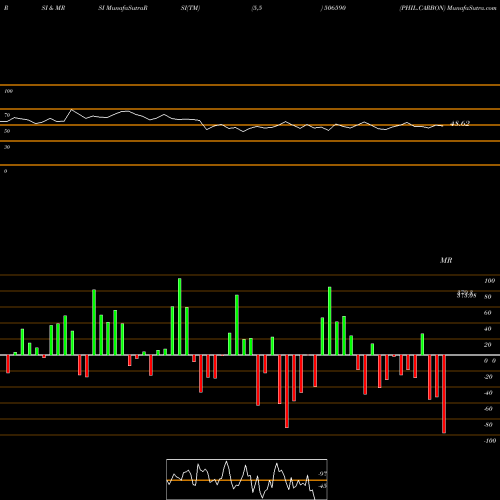Click the -100 label on the MR axis
This screenshot has height=500, width=500.
pos(490,441)
